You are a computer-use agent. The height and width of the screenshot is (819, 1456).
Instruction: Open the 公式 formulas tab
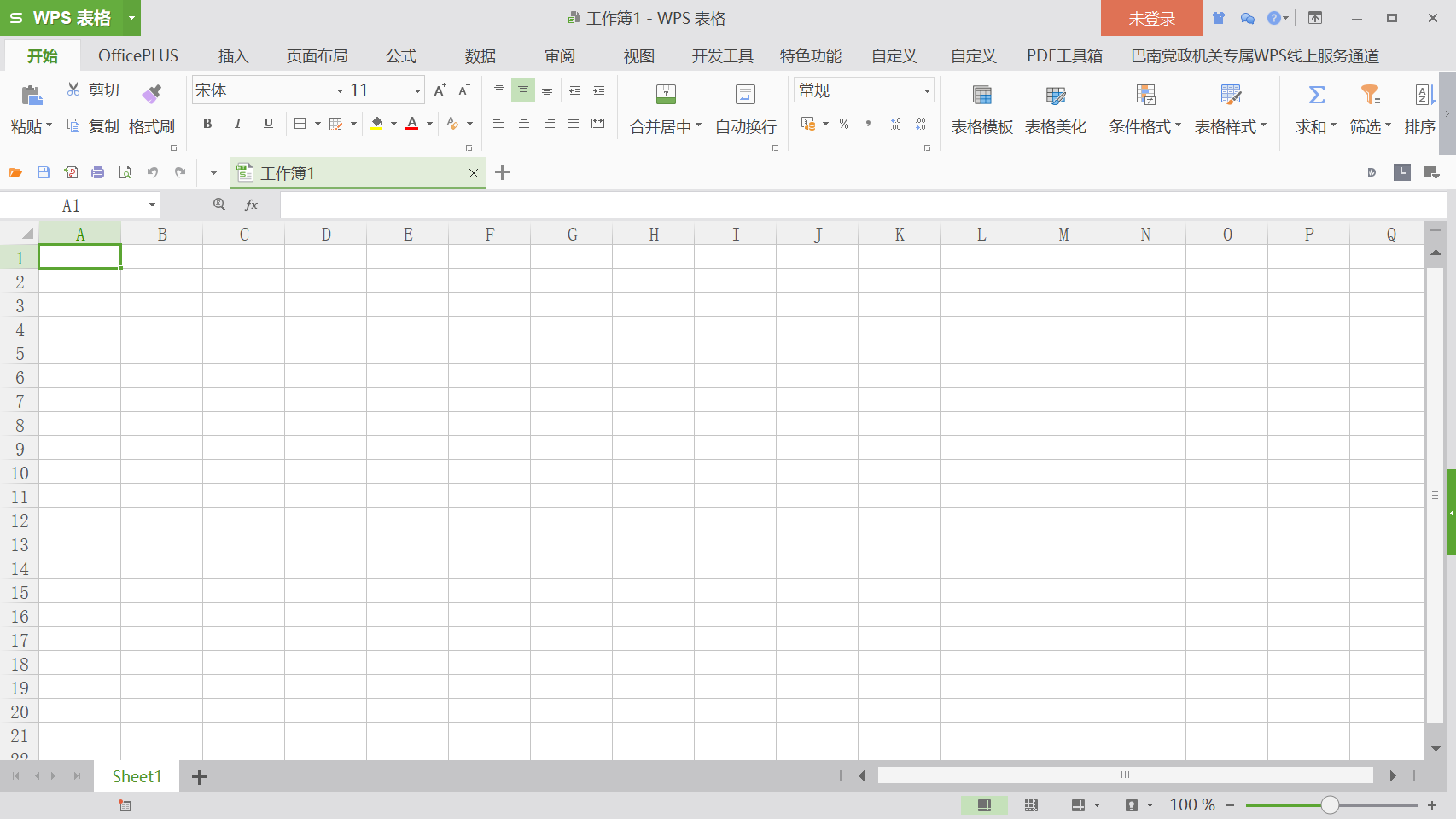tap(401, 56)
